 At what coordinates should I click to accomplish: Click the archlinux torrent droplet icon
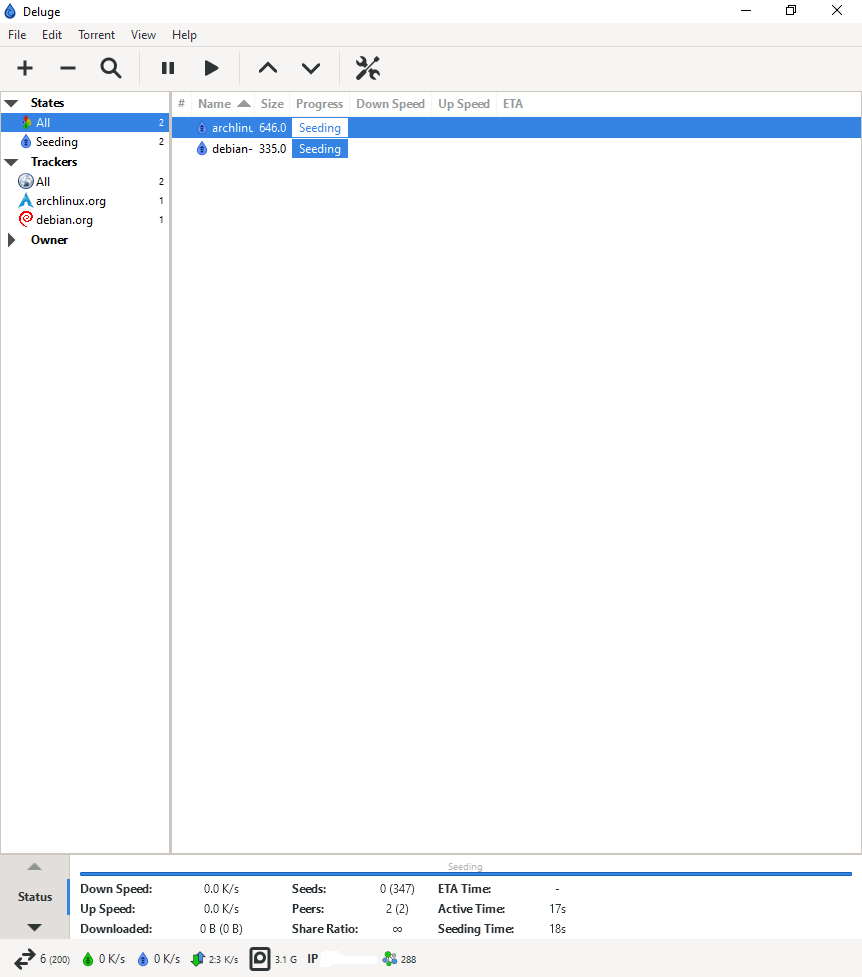(x=201, y=128)
